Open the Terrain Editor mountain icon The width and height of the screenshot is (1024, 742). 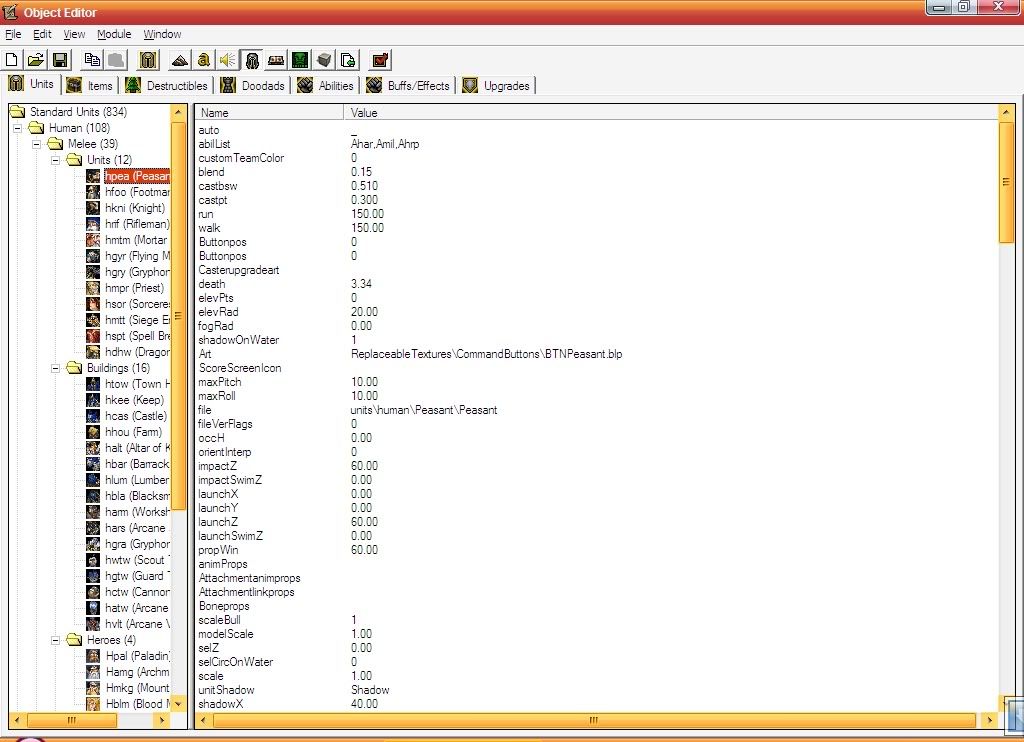(180, 60)
